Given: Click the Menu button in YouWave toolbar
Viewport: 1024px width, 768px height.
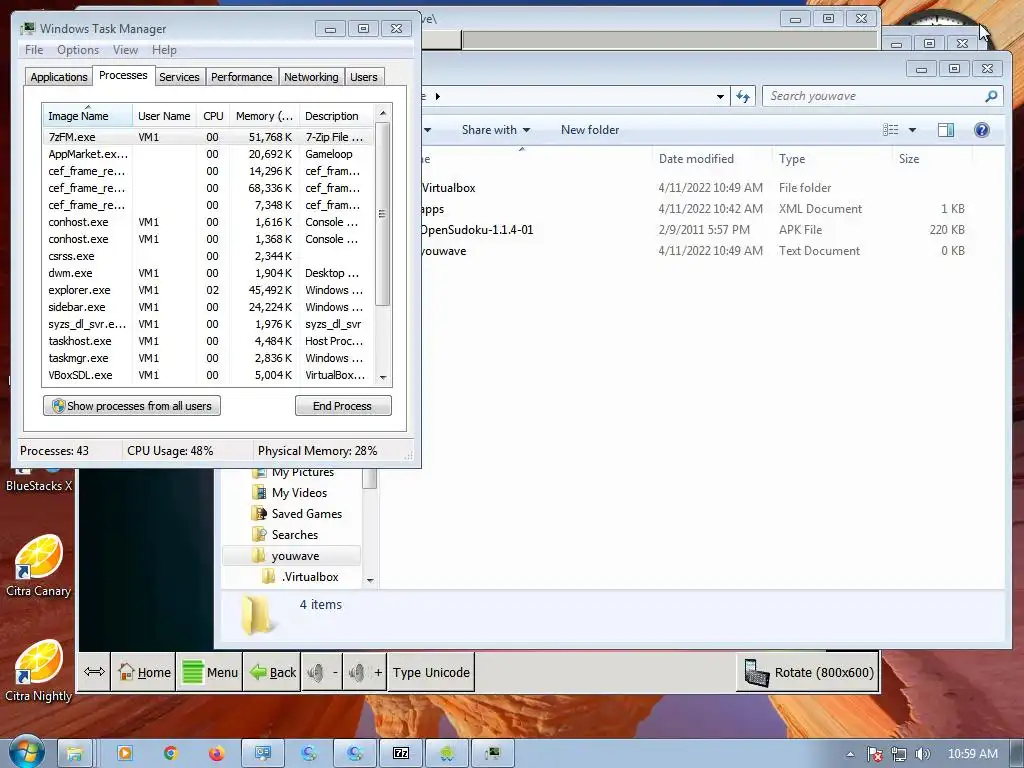Looking at the screenshot, I should (x=210, y=672).
